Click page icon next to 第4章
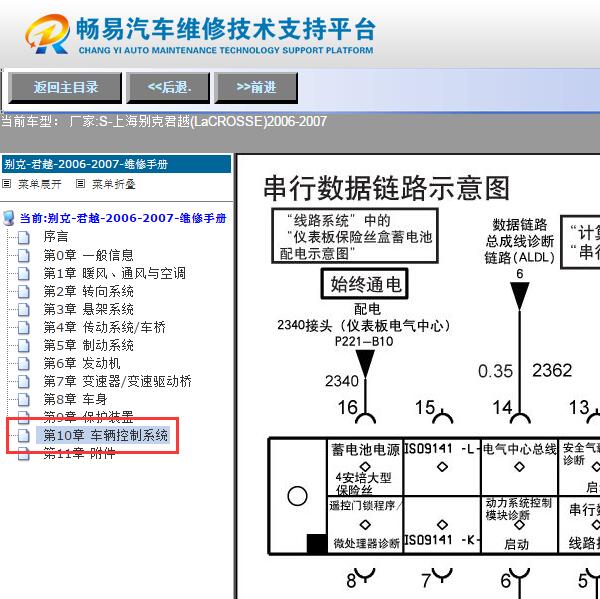The width and height of the screenshot is (600, 599). click(24, 328)
